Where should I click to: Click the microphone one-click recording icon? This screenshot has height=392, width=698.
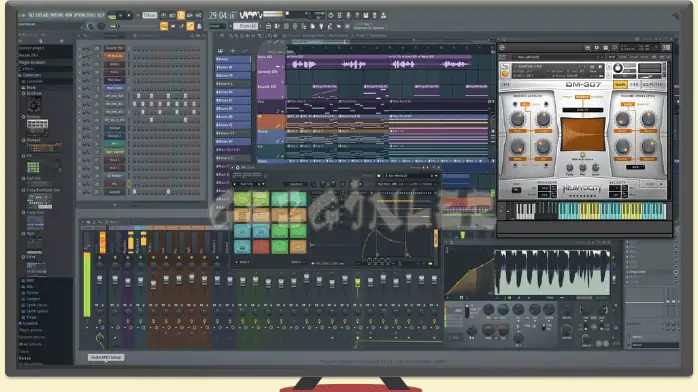click(348, 16)
